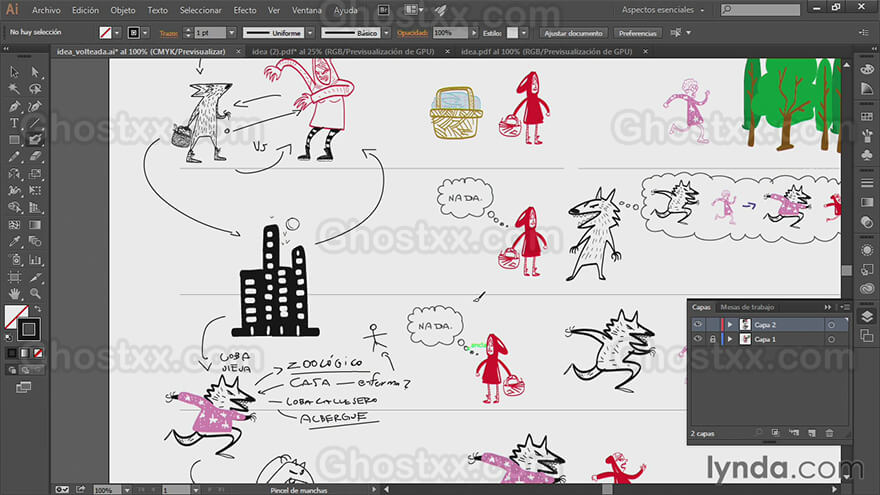880x495 pixels.
Task: Click the Opacidad label link
Action: click(x=412, y=33)
